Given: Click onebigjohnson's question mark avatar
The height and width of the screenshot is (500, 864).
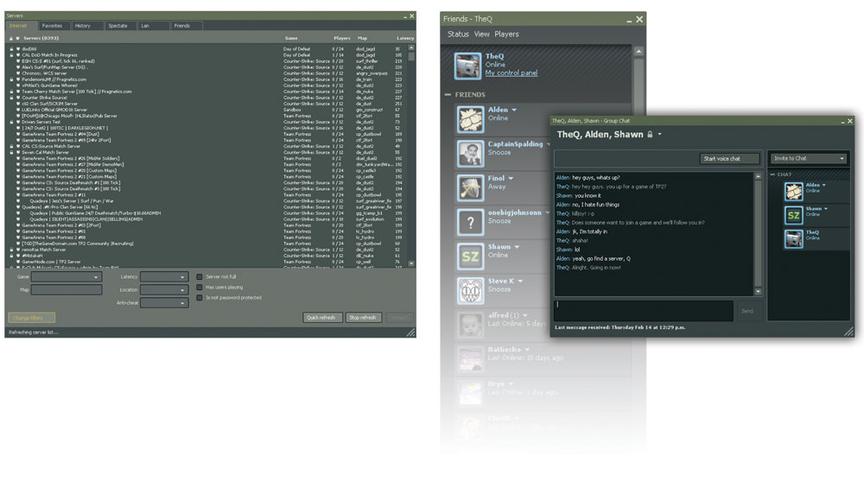Looking at the screenshot, I should pyautogui.click(x=471, y=222).
